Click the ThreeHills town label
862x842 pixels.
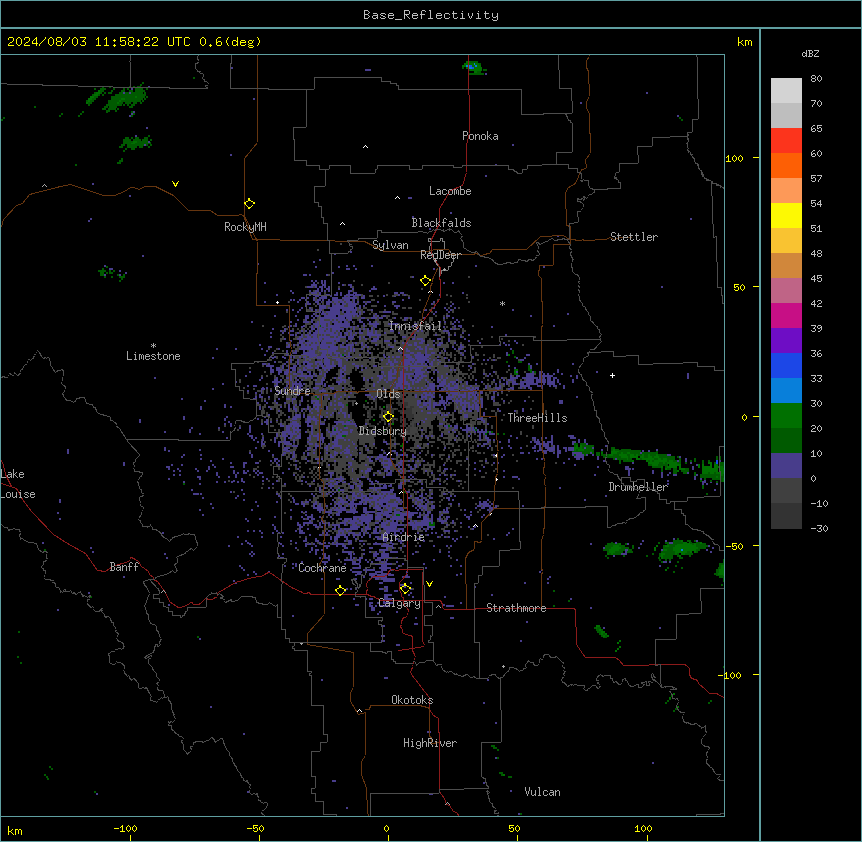(x=537, y=418)
